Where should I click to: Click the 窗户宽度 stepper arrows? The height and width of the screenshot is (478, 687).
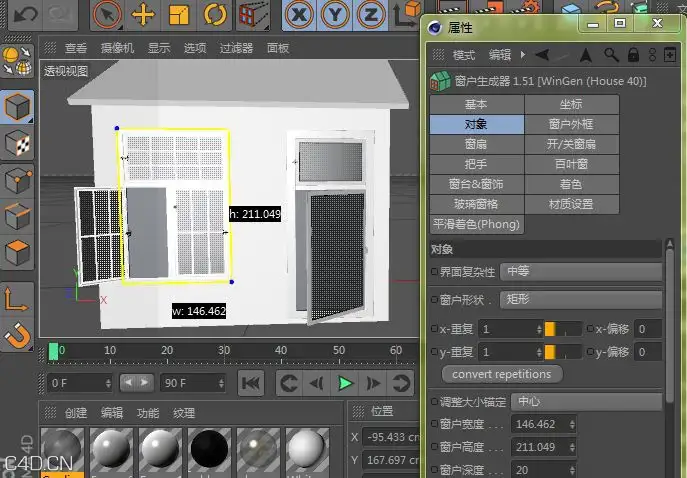572,424
